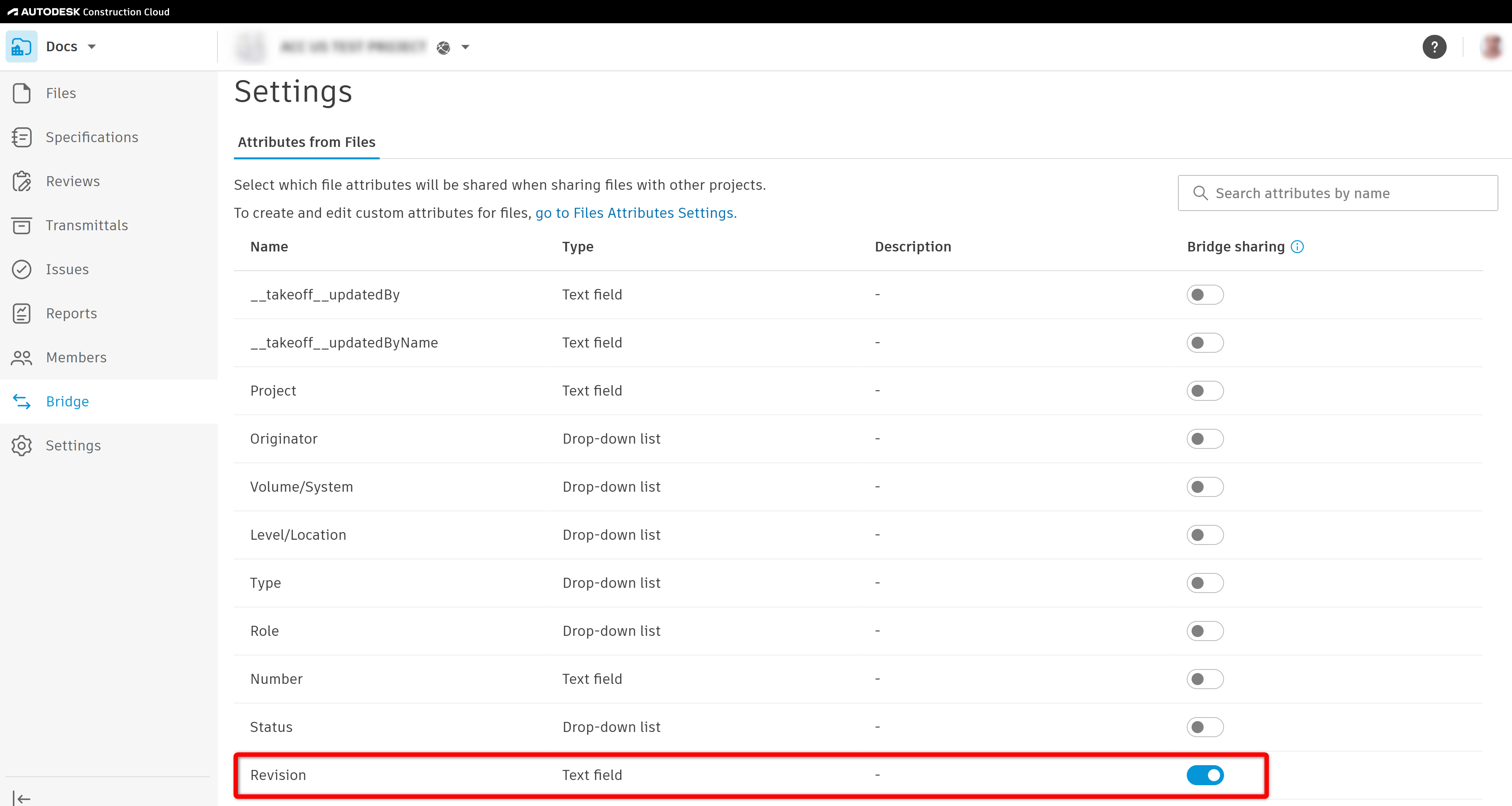The image size is (1512, 806).
Task: Toggle Bridge sharing for Project attribute
Action: click(x=1205, y=391)
